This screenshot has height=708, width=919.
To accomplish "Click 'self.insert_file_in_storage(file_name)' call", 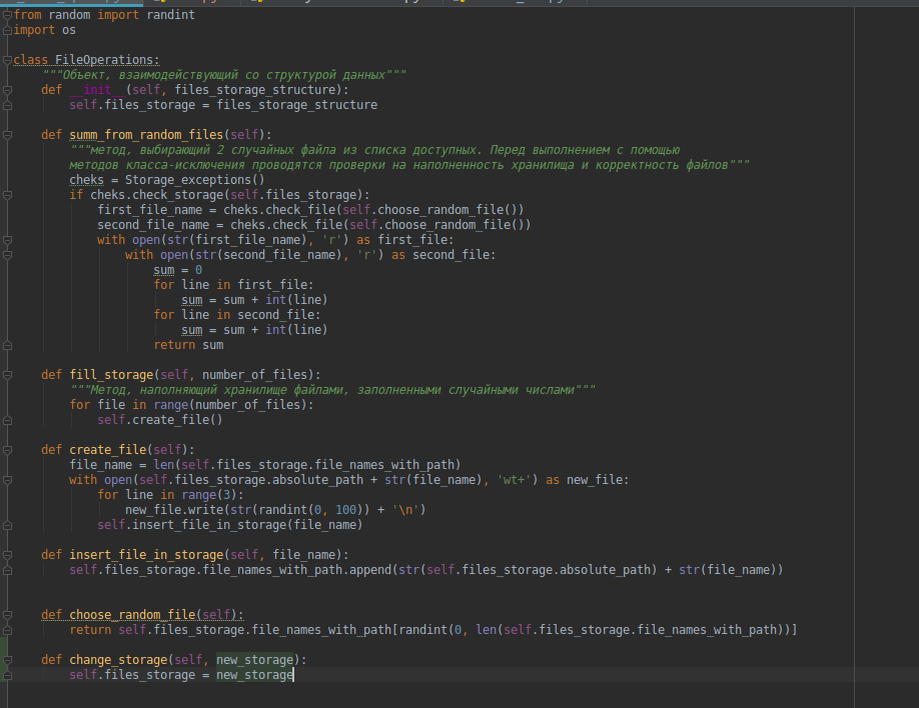I will pos(230,525).
